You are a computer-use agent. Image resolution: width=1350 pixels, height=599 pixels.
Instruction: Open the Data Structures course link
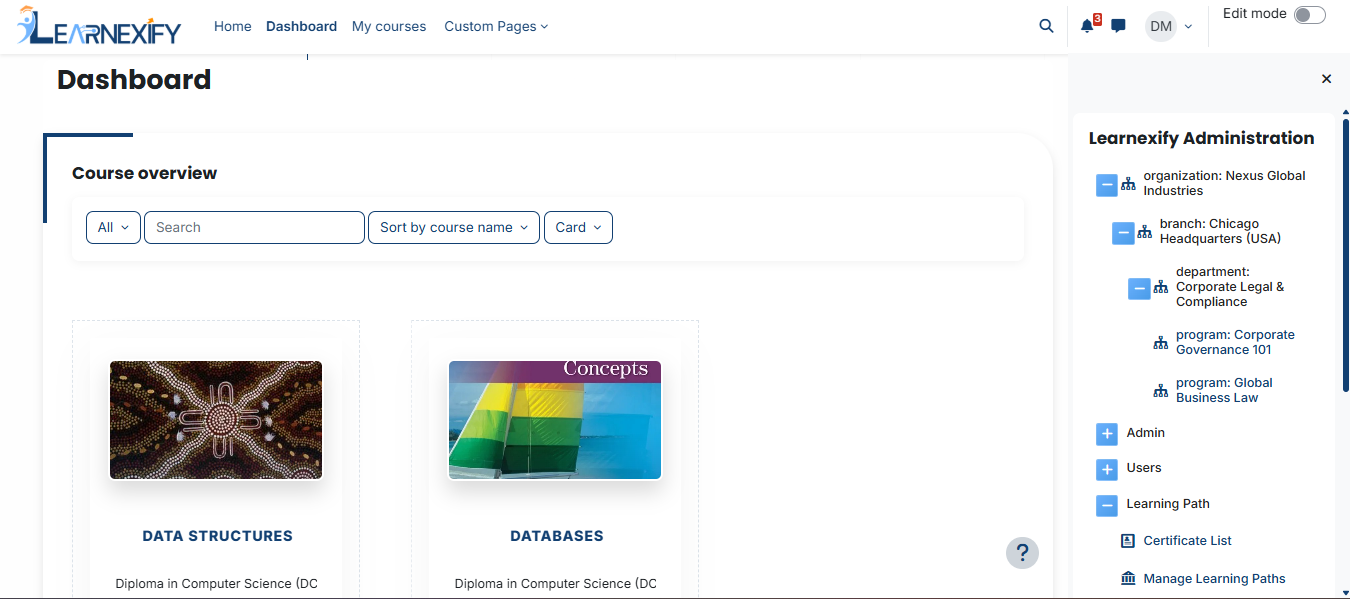[218, 536]
